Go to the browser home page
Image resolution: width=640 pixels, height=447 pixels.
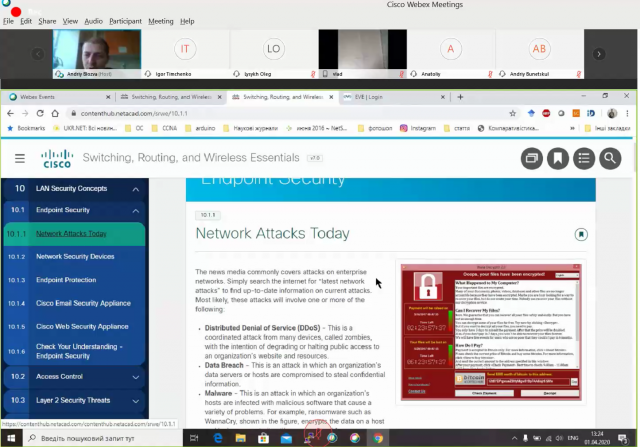click(55, 113)
